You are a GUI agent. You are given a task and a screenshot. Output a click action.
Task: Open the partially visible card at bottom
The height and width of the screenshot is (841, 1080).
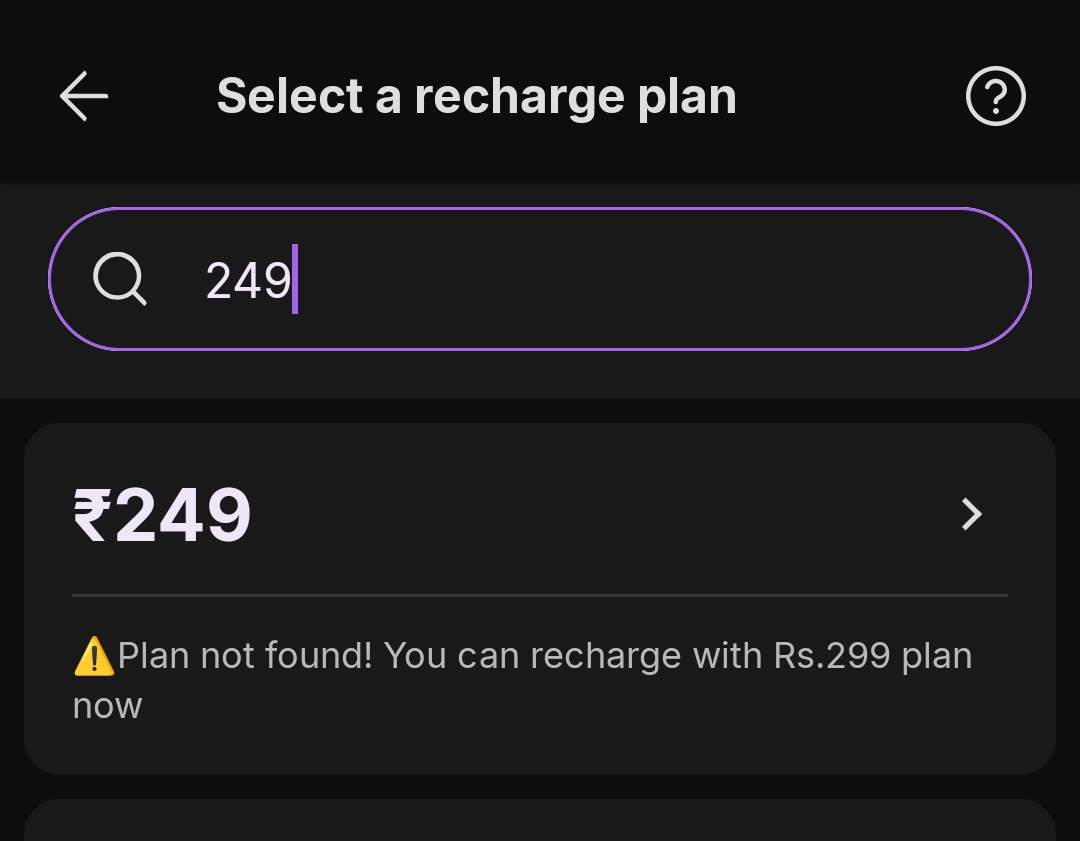(540, 822)
